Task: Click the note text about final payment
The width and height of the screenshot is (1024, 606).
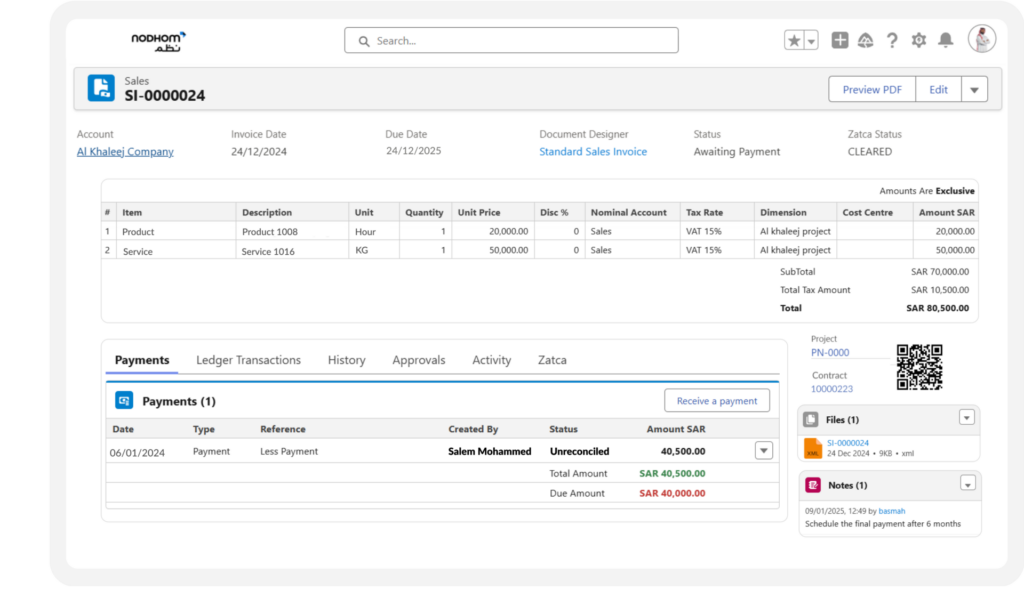Action: (x=883, y=524)
